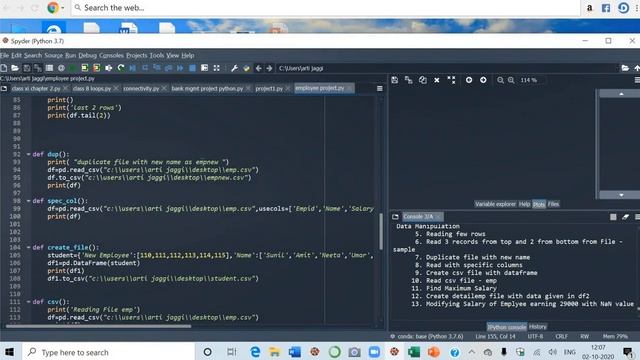Switch to Files pane tab

click(x=553, y=204)
